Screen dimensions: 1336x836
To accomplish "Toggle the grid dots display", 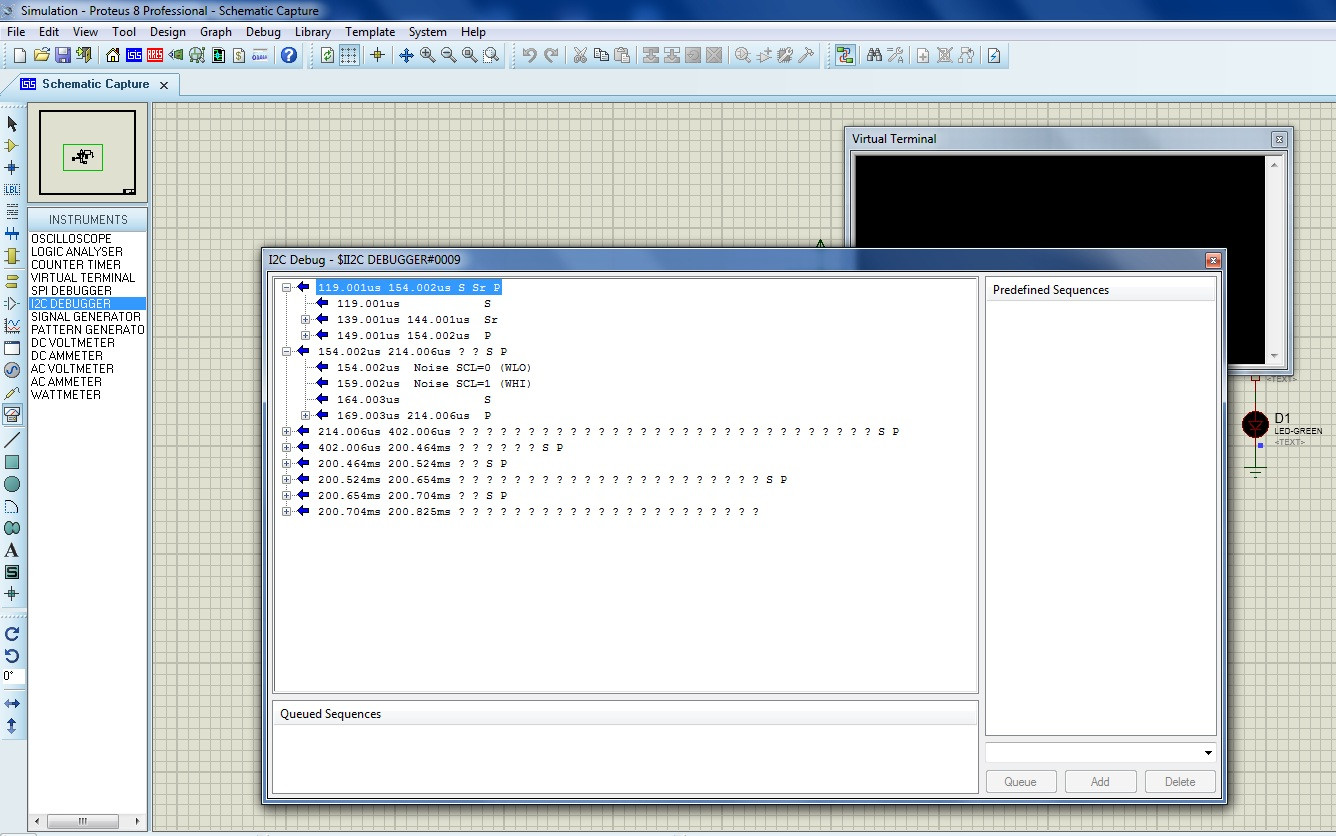I will pyautogui.click(x=348, y=55).
